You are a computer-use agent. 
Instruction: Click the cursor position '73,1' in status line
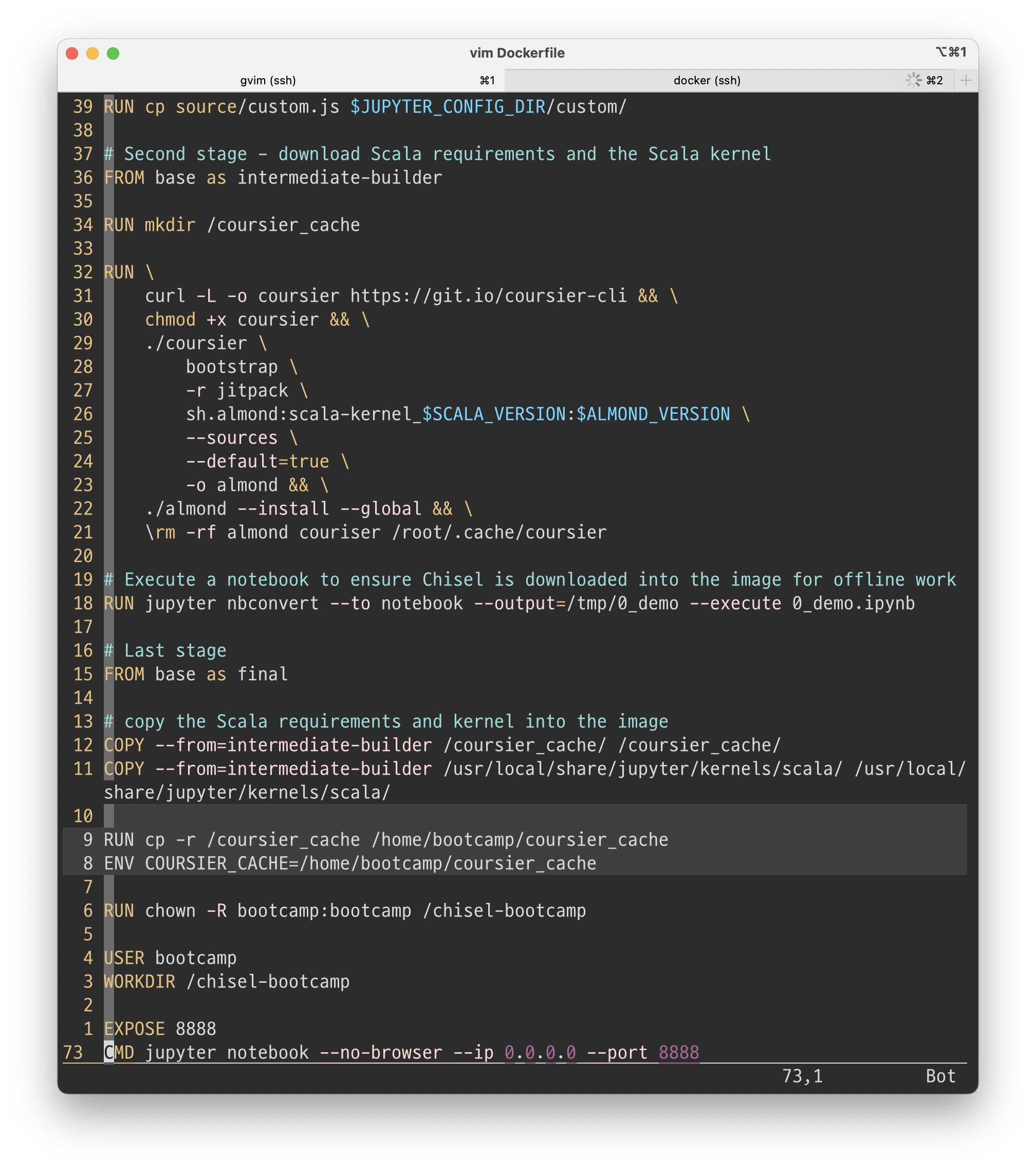[802, 1076]
